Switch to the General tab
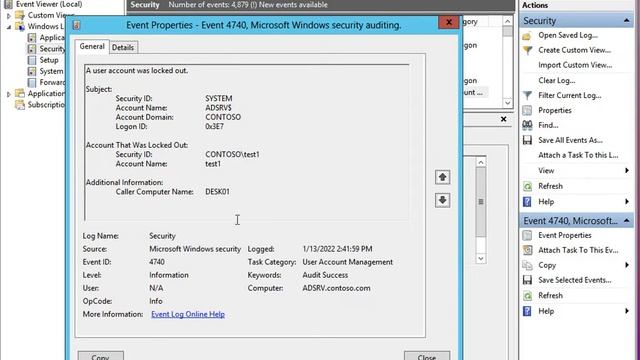The width and height of the screenshot is (640, 360). click(92, 47)
